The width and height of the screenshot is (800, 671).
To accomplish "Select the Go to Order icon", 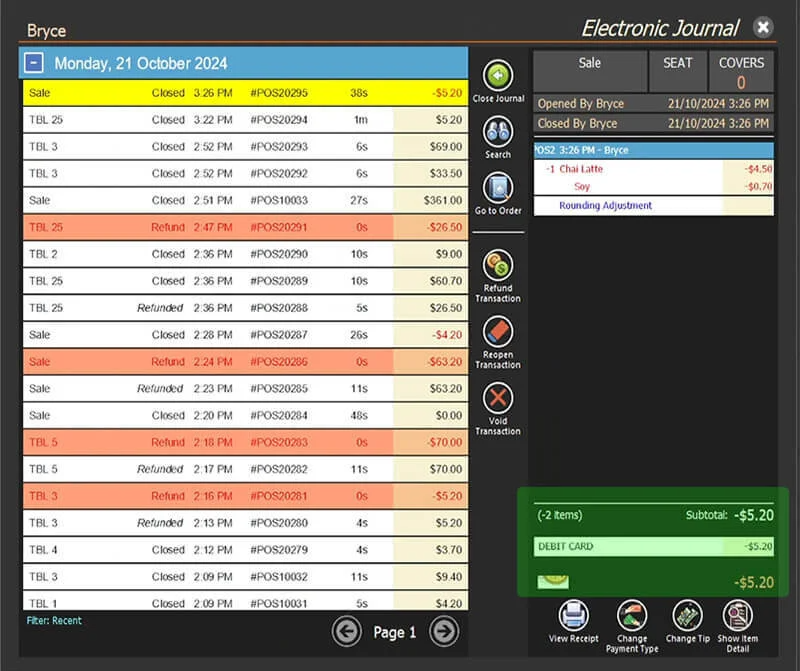I will pos(498,188).
